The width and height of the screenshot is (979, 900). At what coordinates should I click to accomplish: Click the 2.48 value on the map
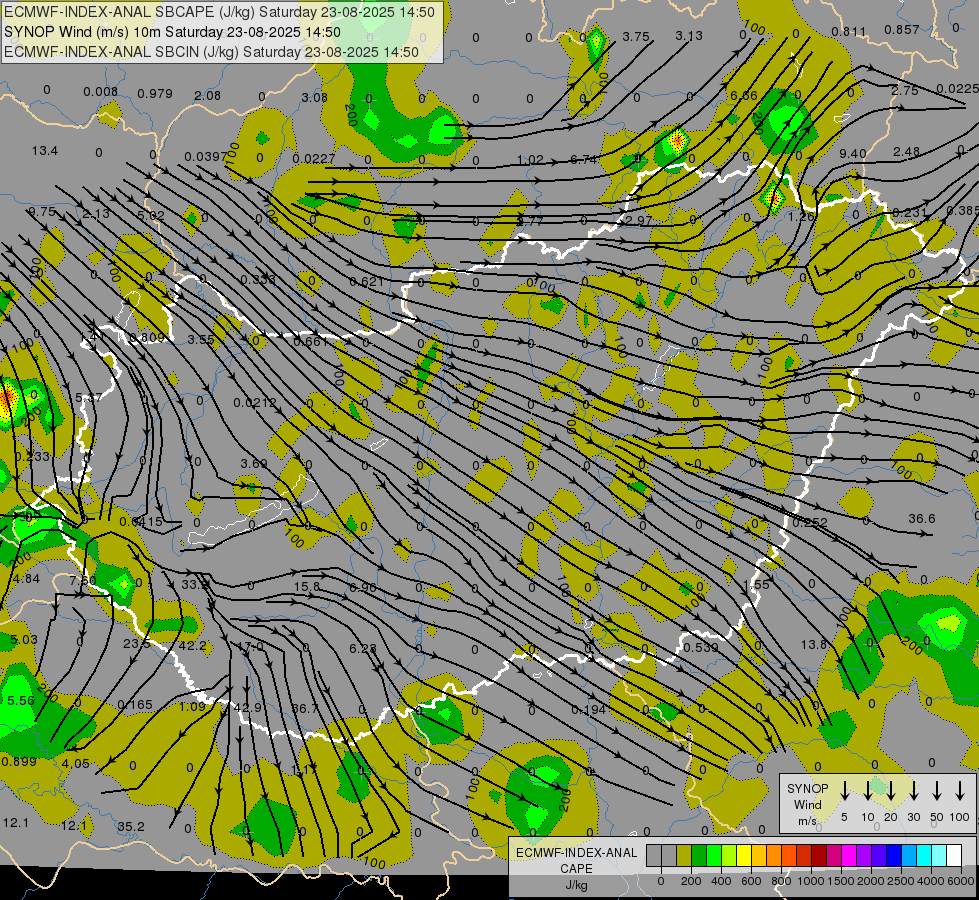pyautogui.click(x=906, y=151)
